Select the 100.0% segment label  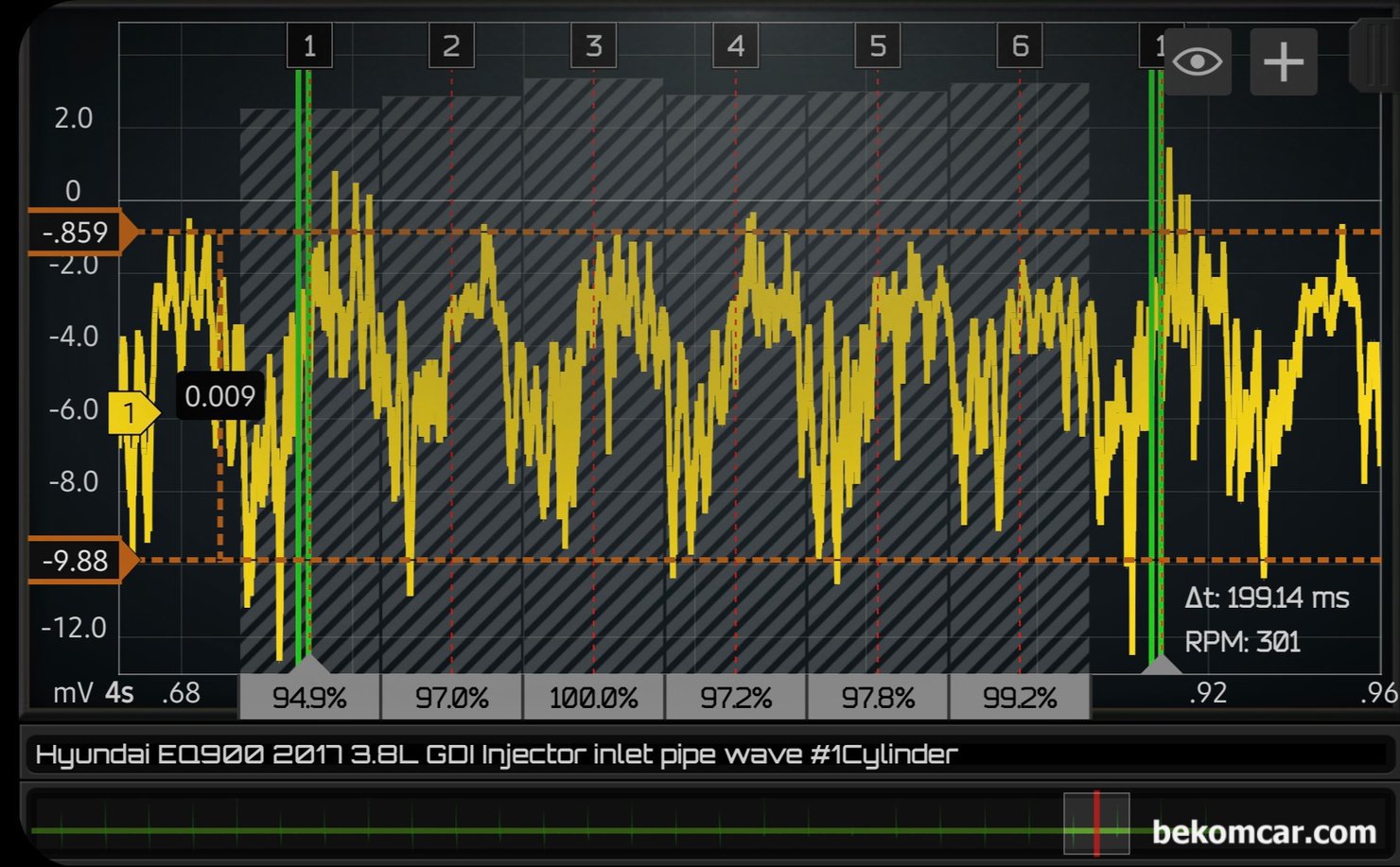595,698
